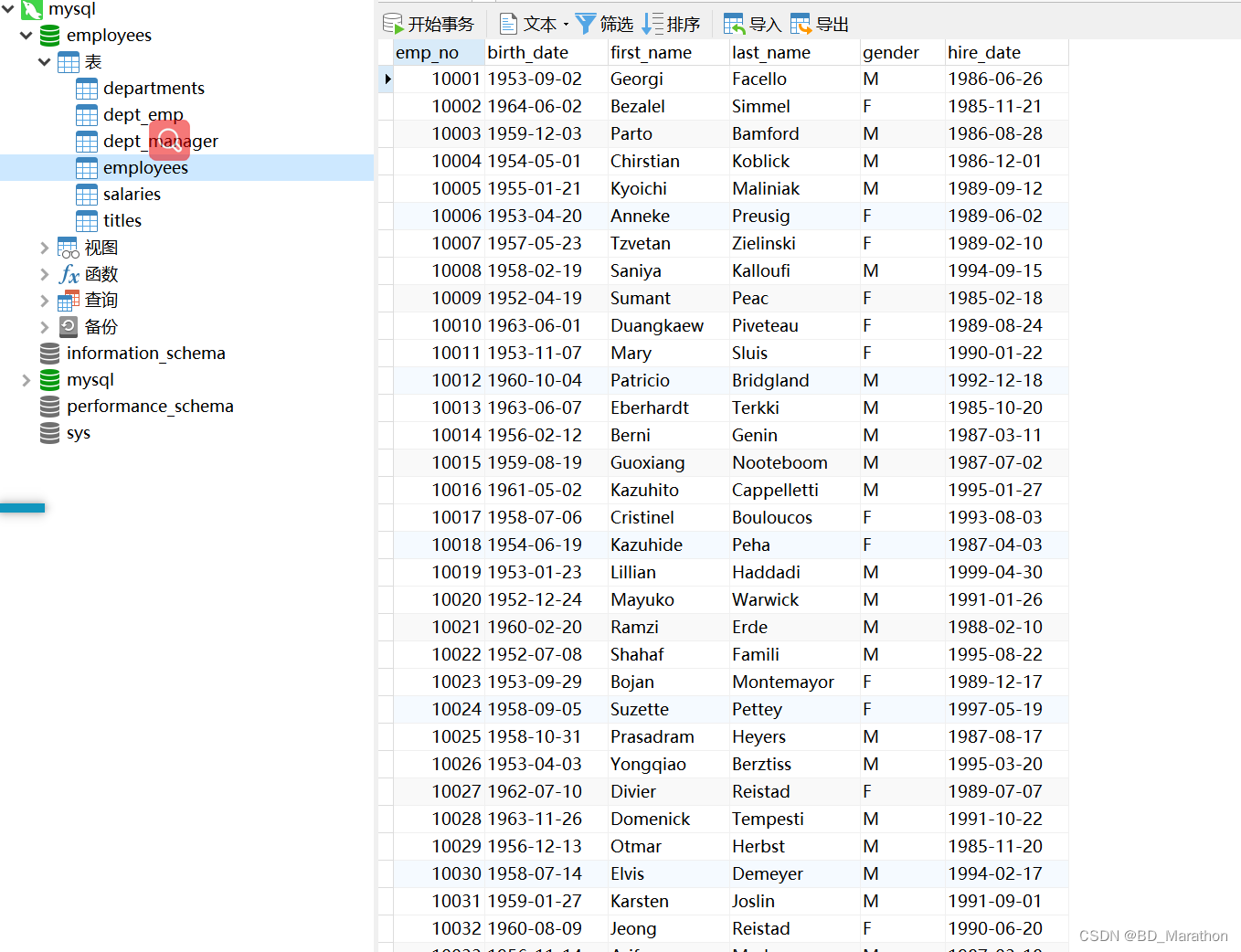This screenshot has height=952, width=1241.
Task: Click the Tables (表) group icon
Action: tap(69, 62)
